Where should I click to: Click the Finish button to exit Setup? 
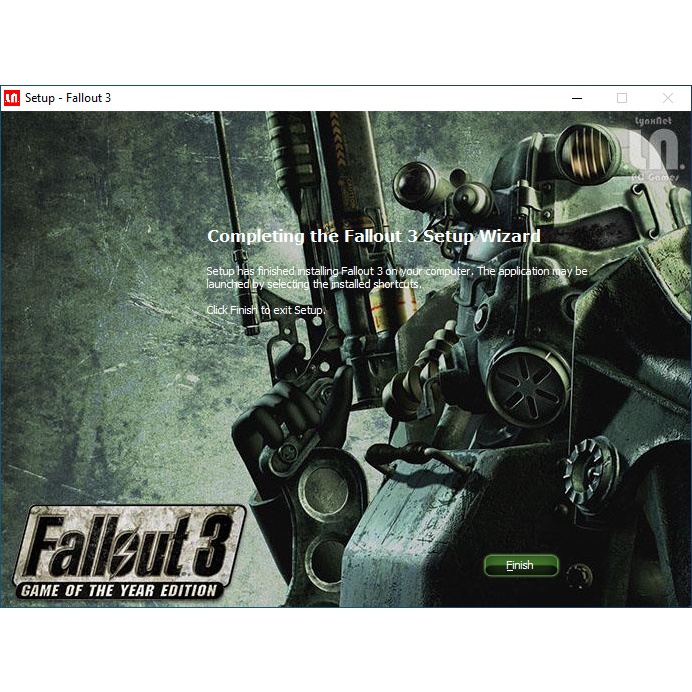click(x=521, y=565)
